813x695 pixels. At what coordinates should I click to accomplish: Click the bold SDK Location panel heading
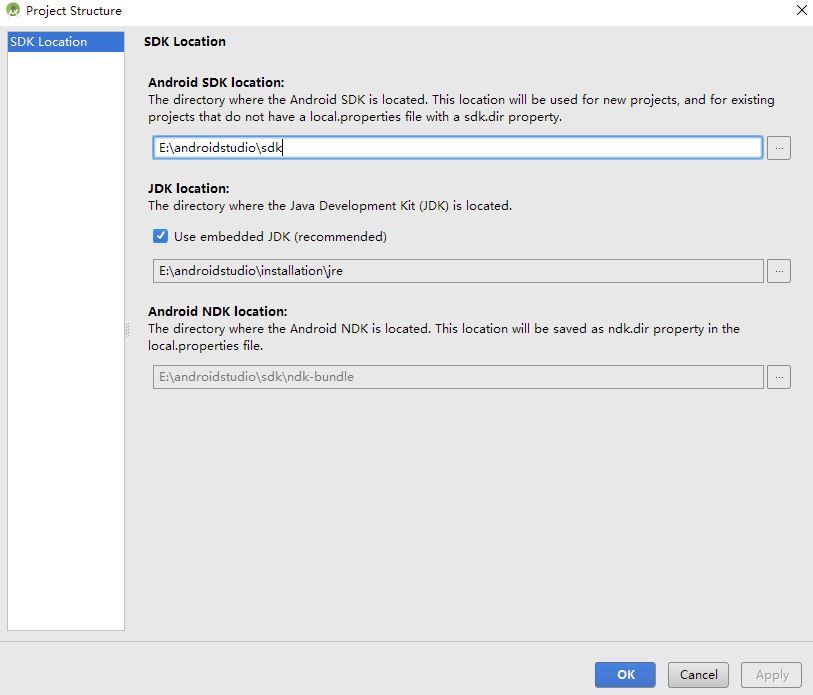pos(185,42)
